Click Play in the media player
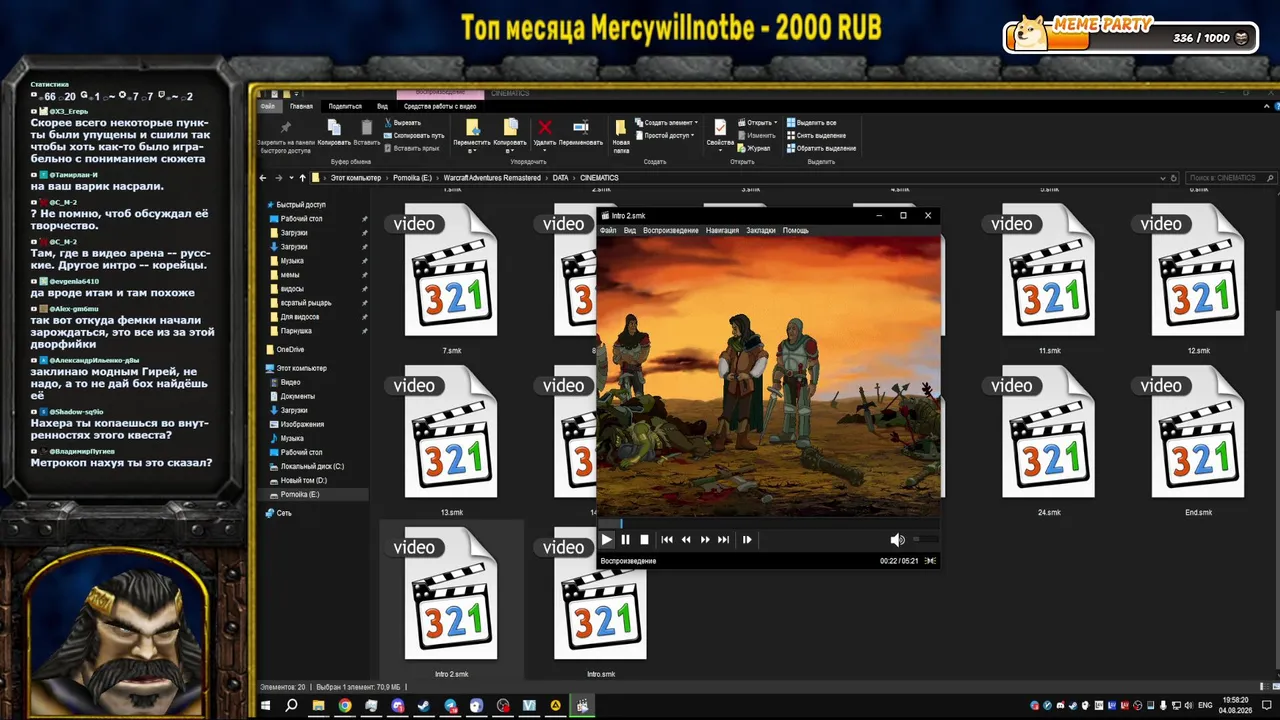Image resolution: width=1280 pixels, height=720 pixels. [x=606, y=540]
